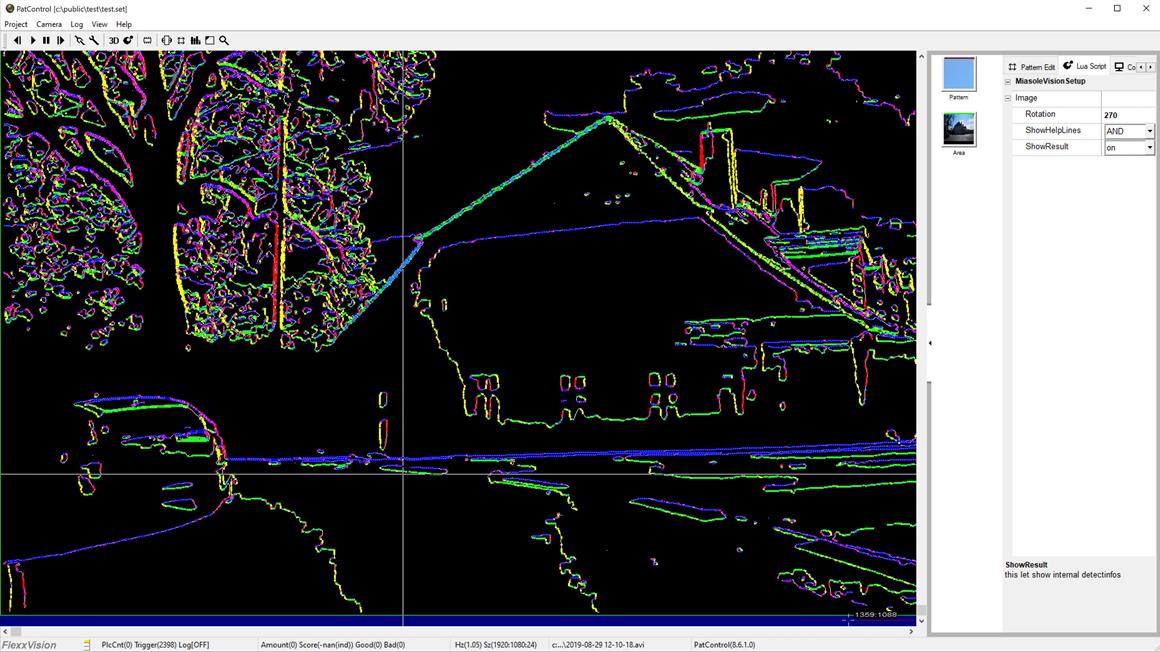The width and height of the screenshot is (1160, 652).
Task: Click the yellow status icon beside FlexxVision
Action: 87,645
